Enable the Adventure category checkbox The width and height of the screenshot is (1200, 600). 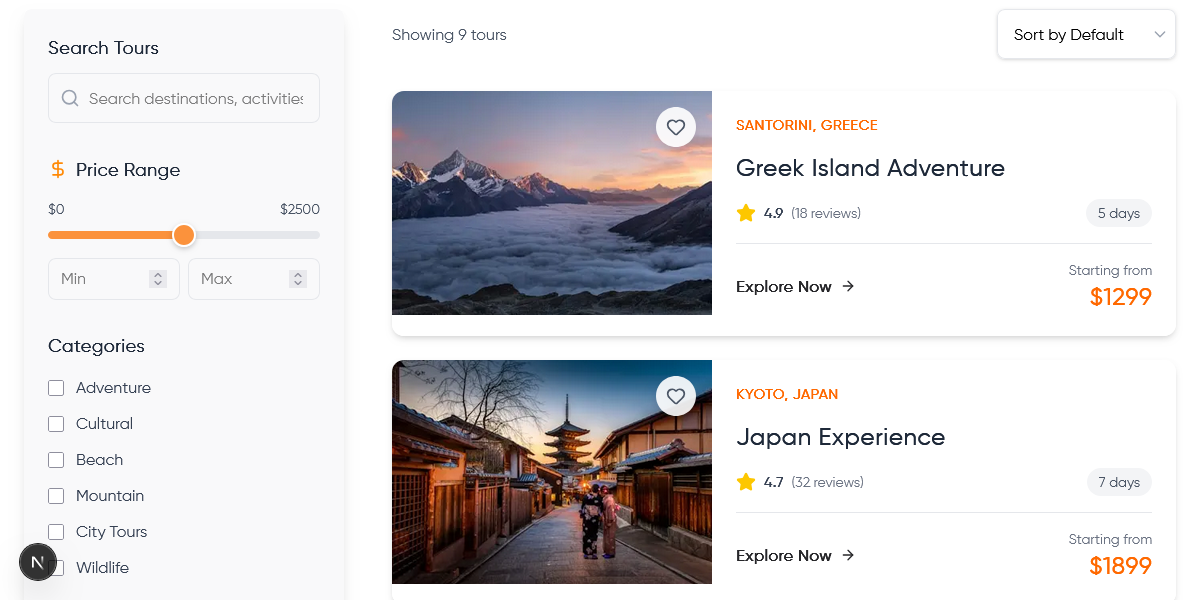pos(56,388)
